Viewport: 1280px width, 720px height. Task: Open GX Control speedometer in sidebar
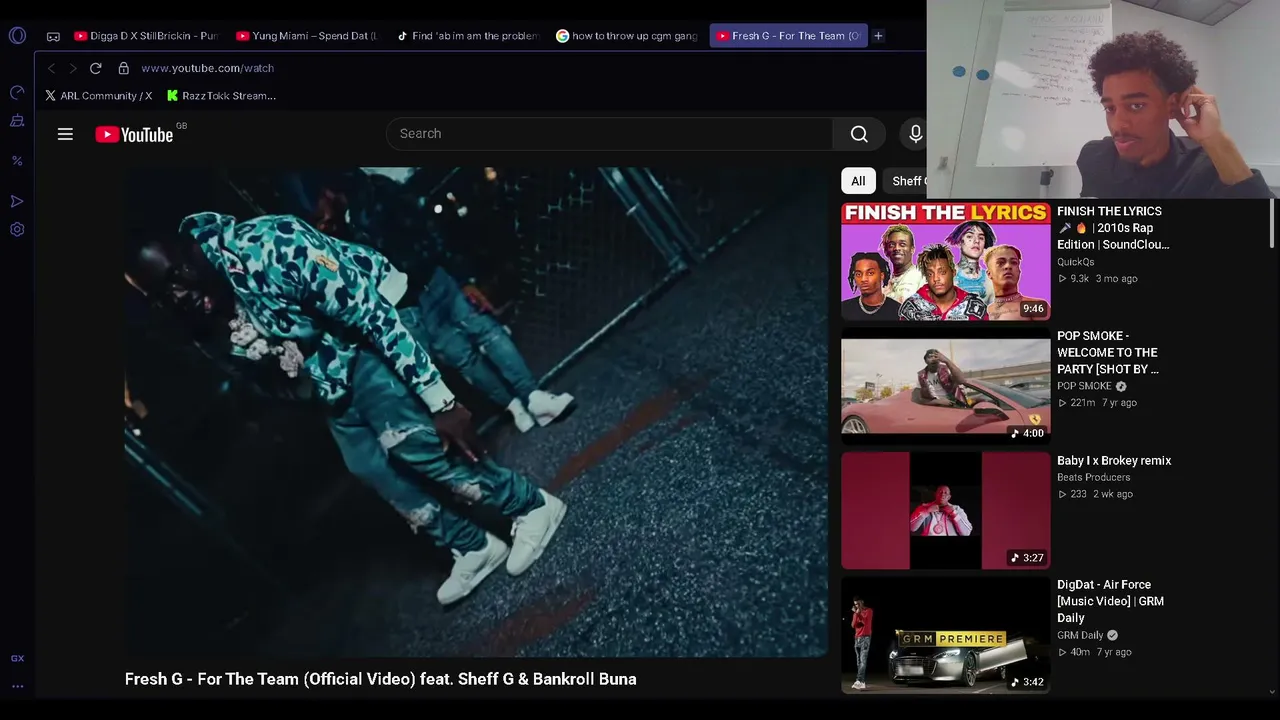[x=17, y=92]
